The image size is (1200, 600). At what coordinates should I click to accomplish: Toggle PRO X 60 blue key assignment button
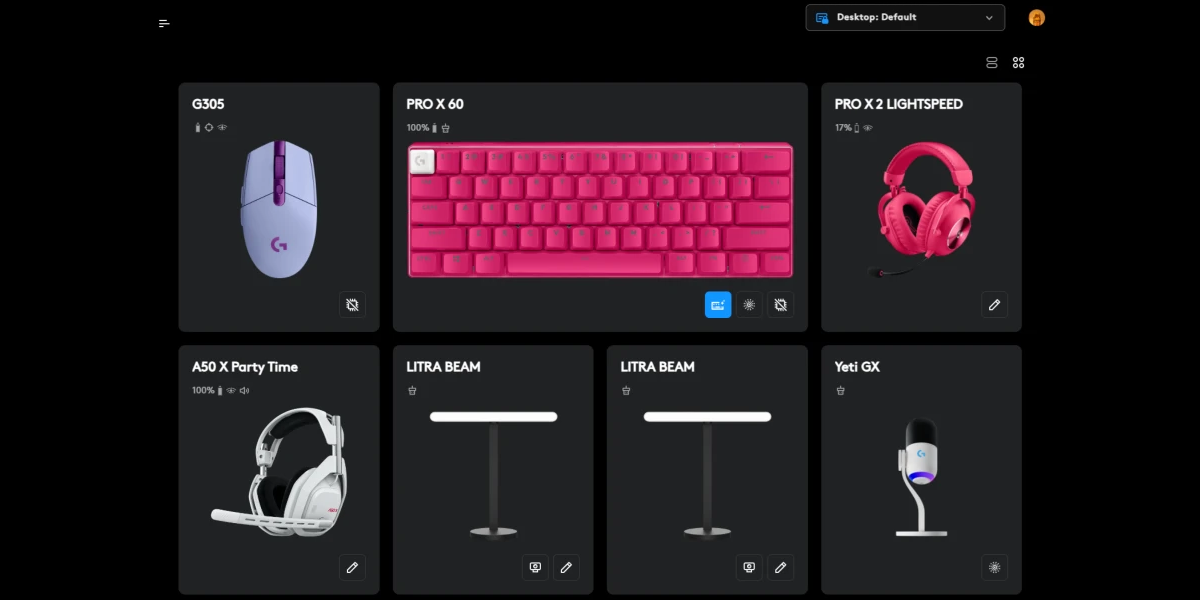pos(718,305)
